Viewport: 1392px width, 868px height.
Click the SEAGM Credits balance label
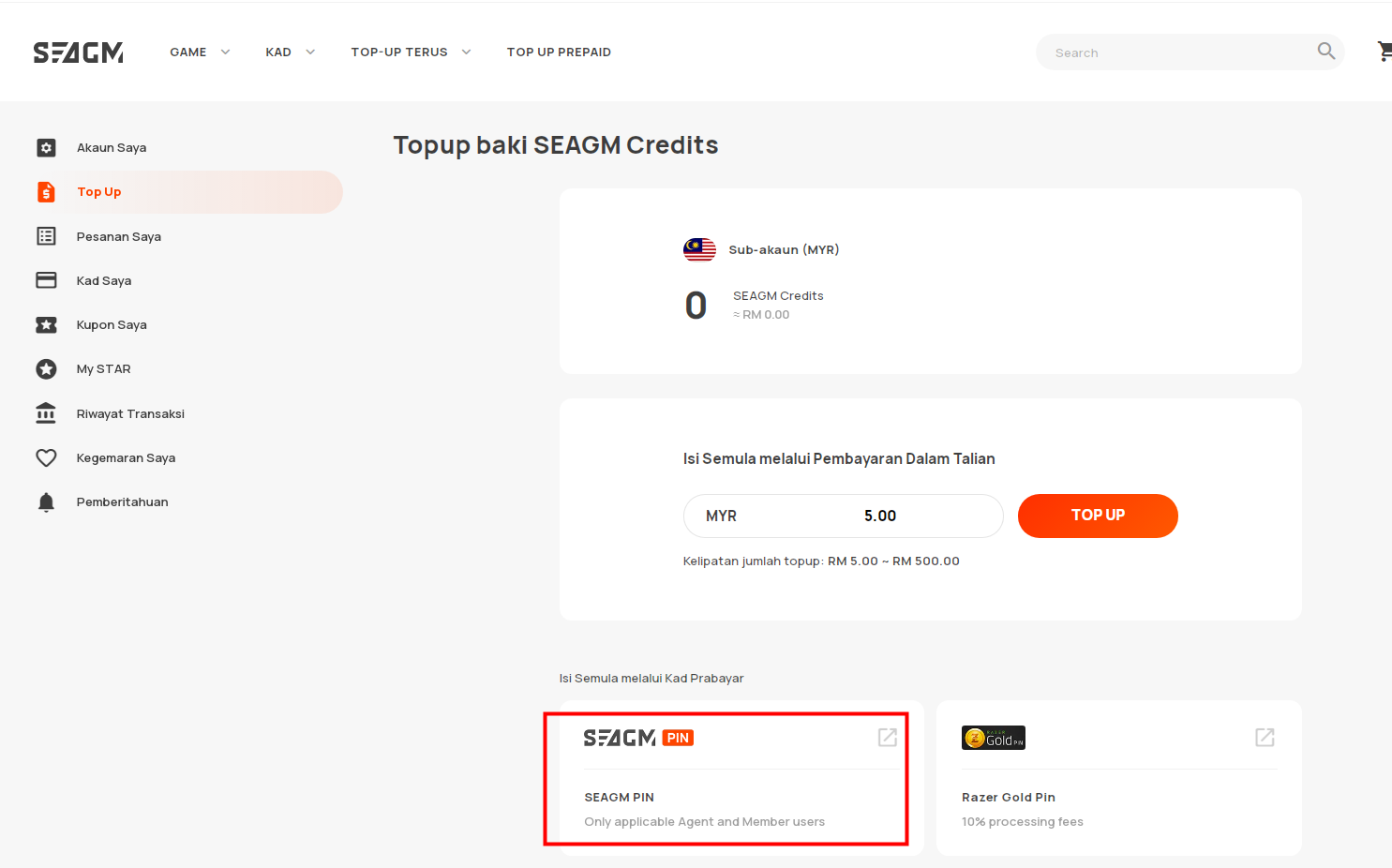pyautogui.click(x=778, y=295)
